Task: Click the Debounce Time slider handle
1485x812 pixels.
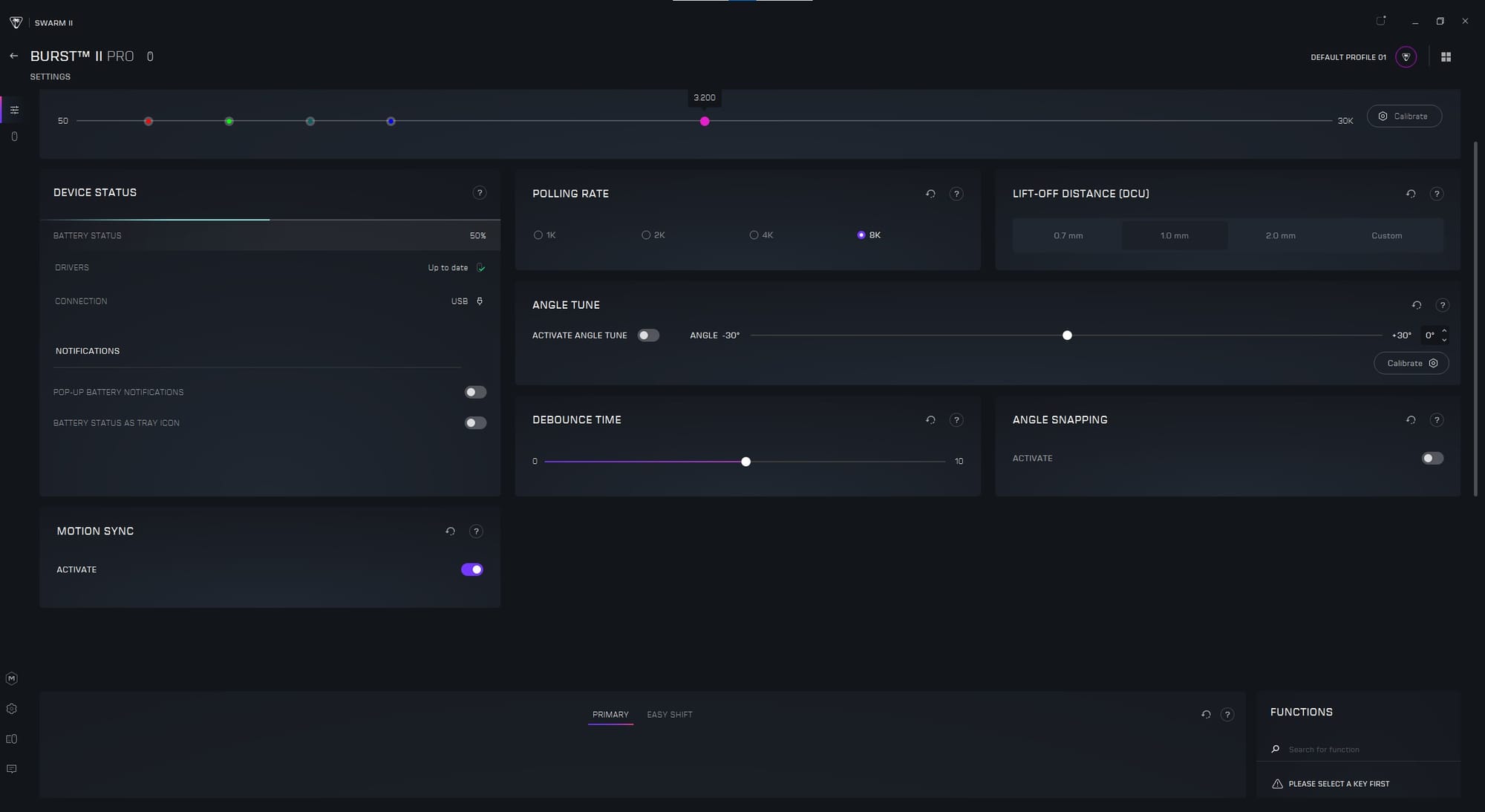Action: [745, 462]
